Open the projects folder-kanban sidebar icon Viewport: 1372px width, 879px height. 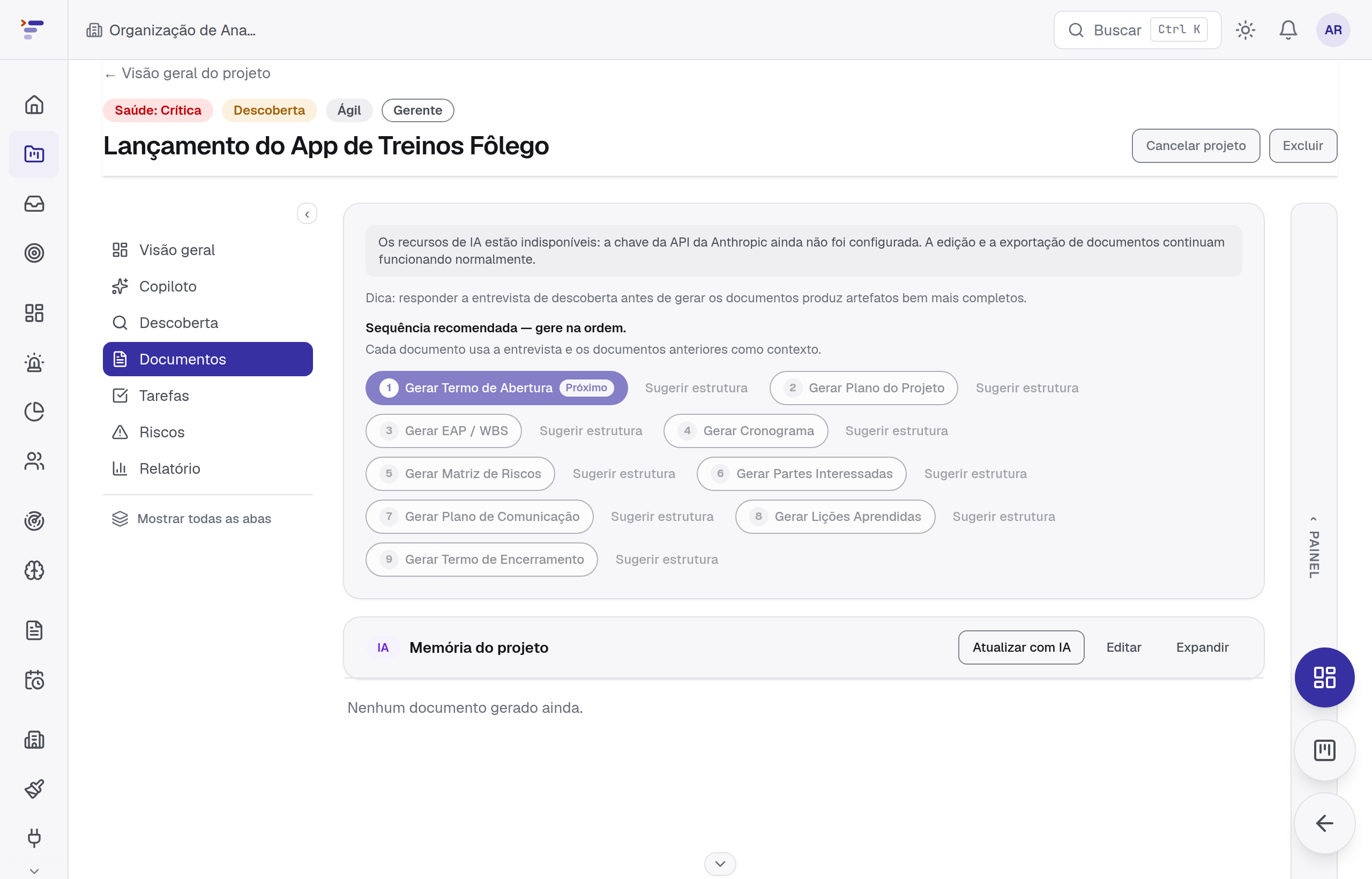(34, 154)
